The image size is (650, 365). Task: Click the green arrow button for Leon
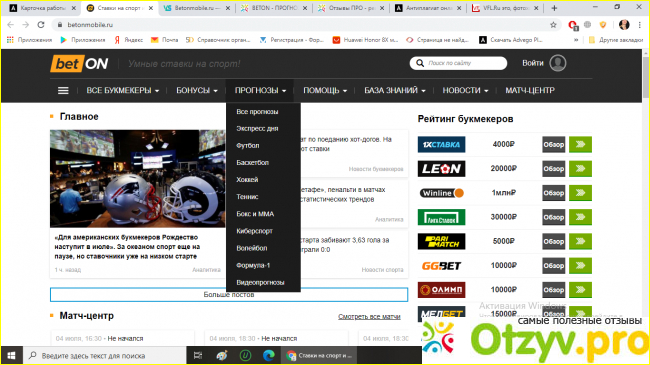(x=580, y=168)
